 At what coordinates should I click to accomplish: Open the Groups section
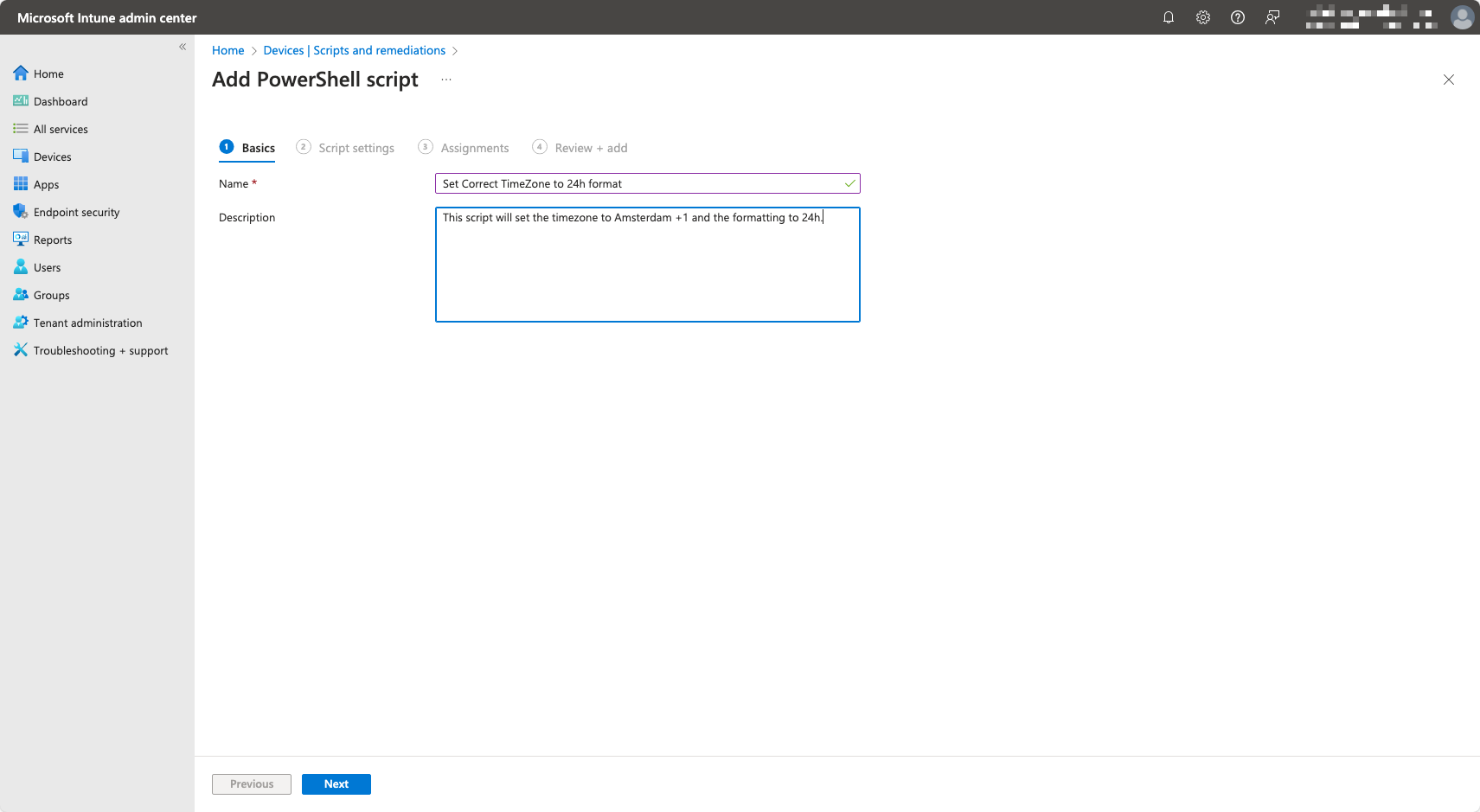[50, 295]
